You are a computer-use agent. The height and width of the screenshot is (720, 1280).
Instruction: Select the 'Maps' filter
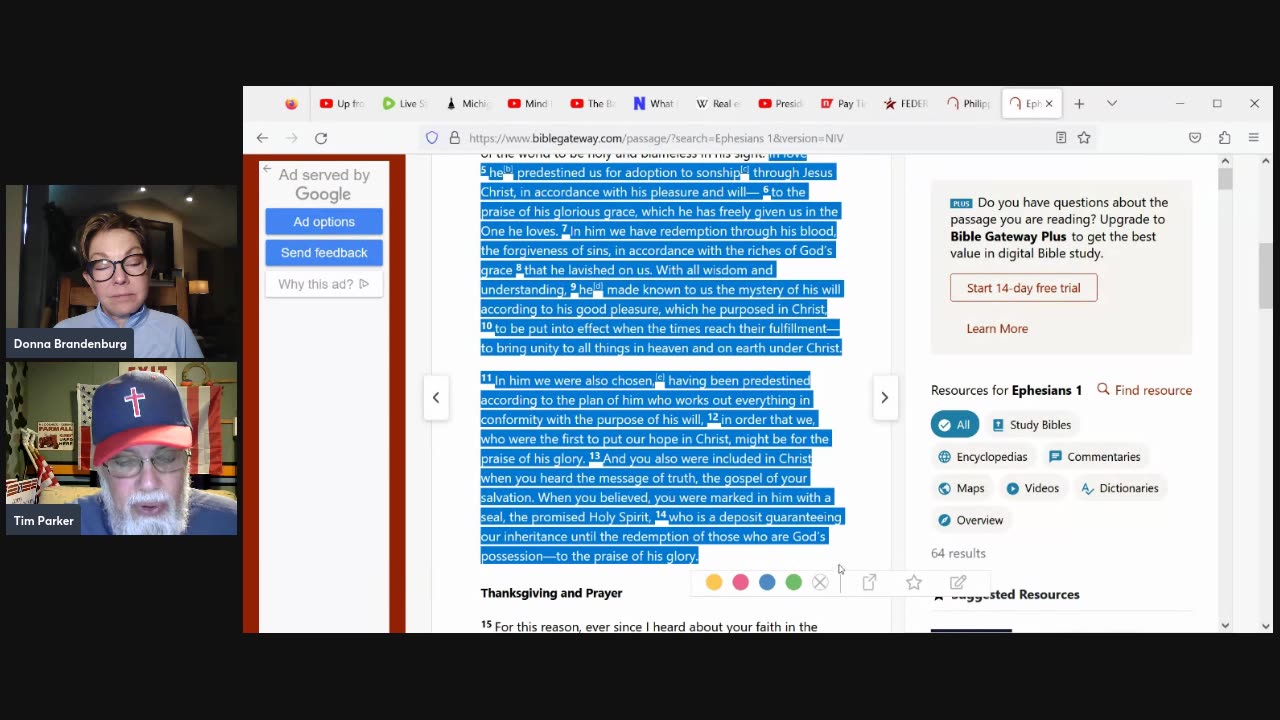(961, 488)
